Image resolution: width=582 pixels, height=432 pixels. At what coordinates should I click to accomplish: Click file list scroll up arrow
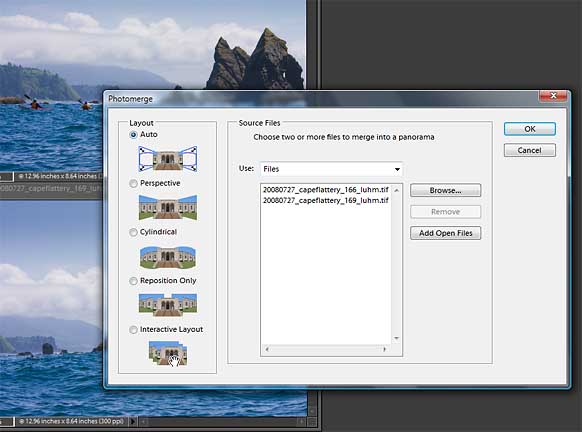pos(396,190)
